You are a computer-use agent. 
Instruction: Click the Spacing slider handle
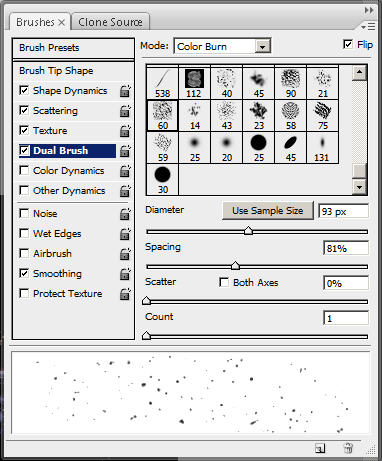pos(235,266)
